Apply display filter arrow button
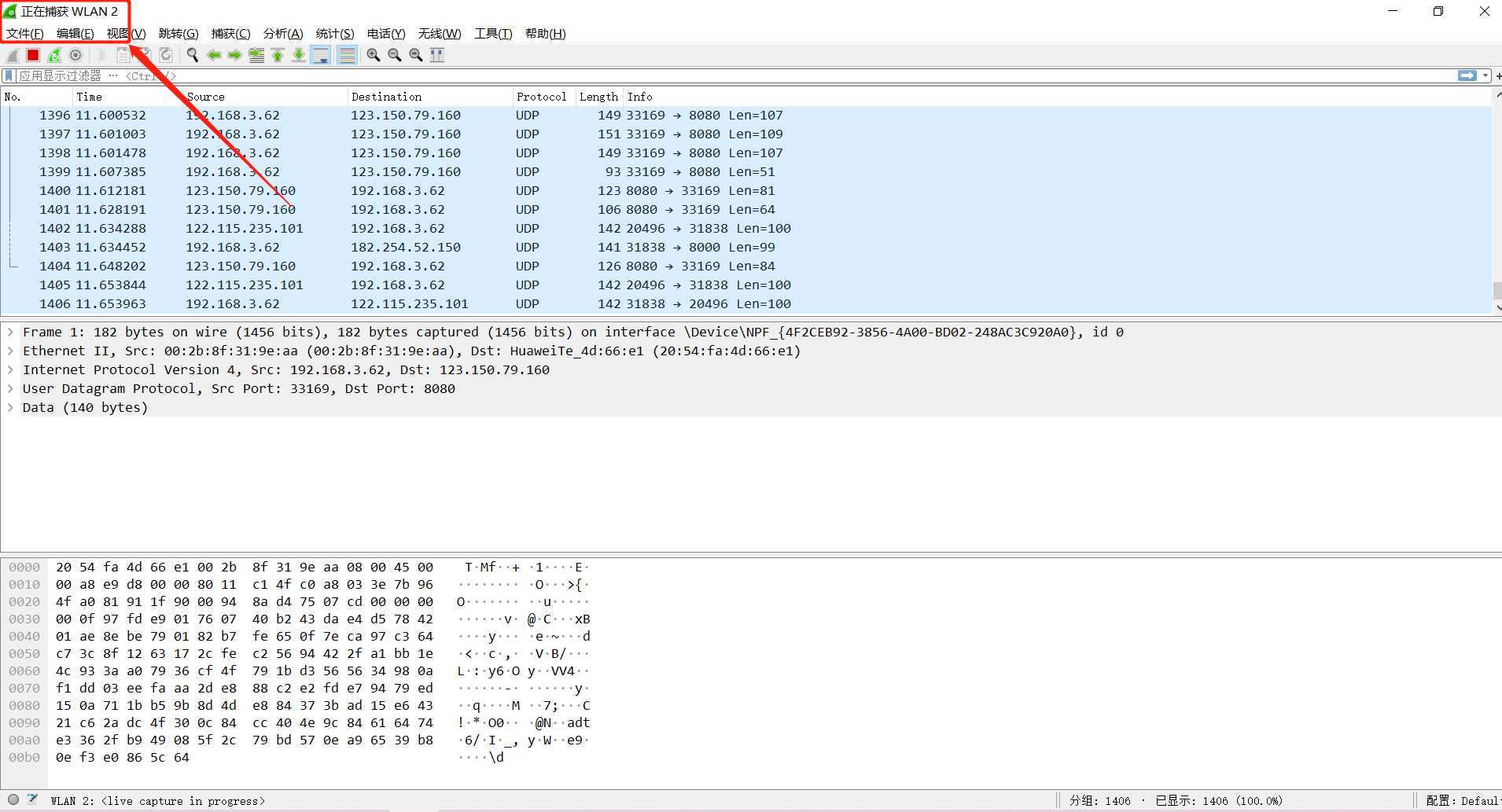 [x=1467, y=75]
